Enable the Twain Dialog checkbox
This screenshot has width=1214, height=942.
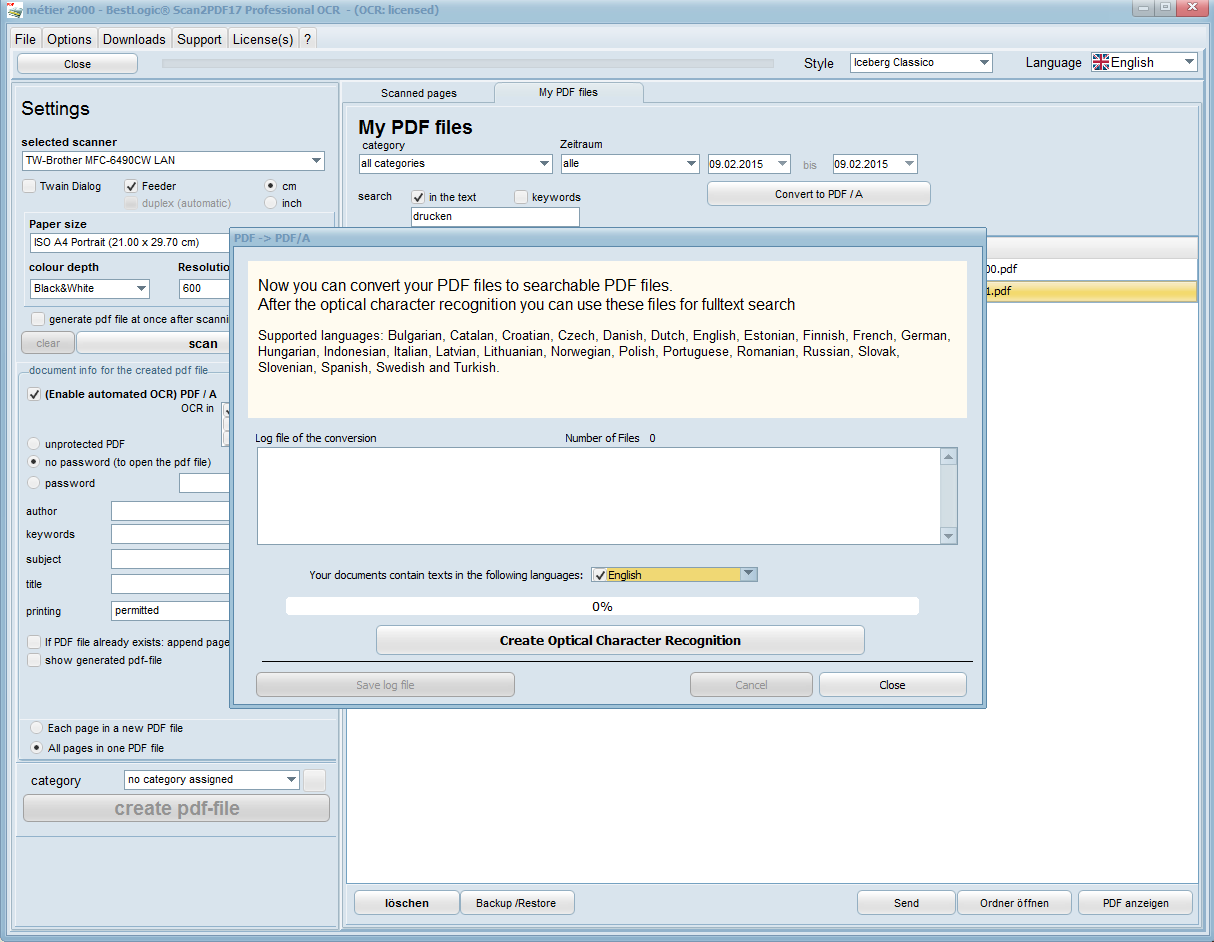[30, 186]
